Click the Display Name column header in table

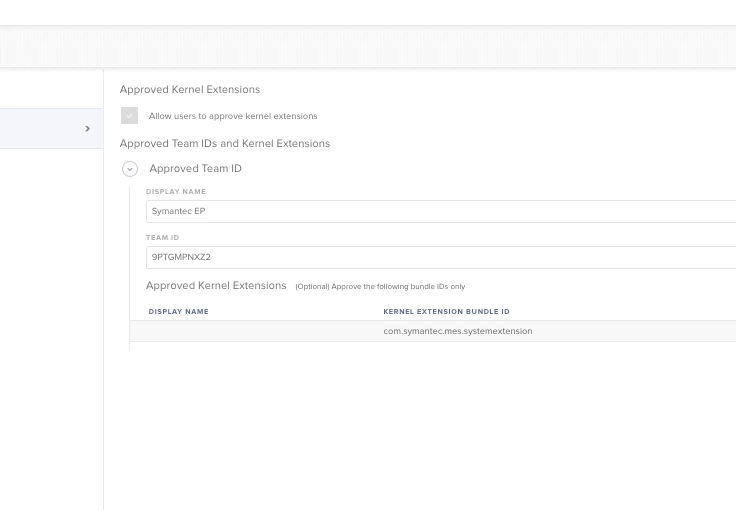tap(178, 312)
